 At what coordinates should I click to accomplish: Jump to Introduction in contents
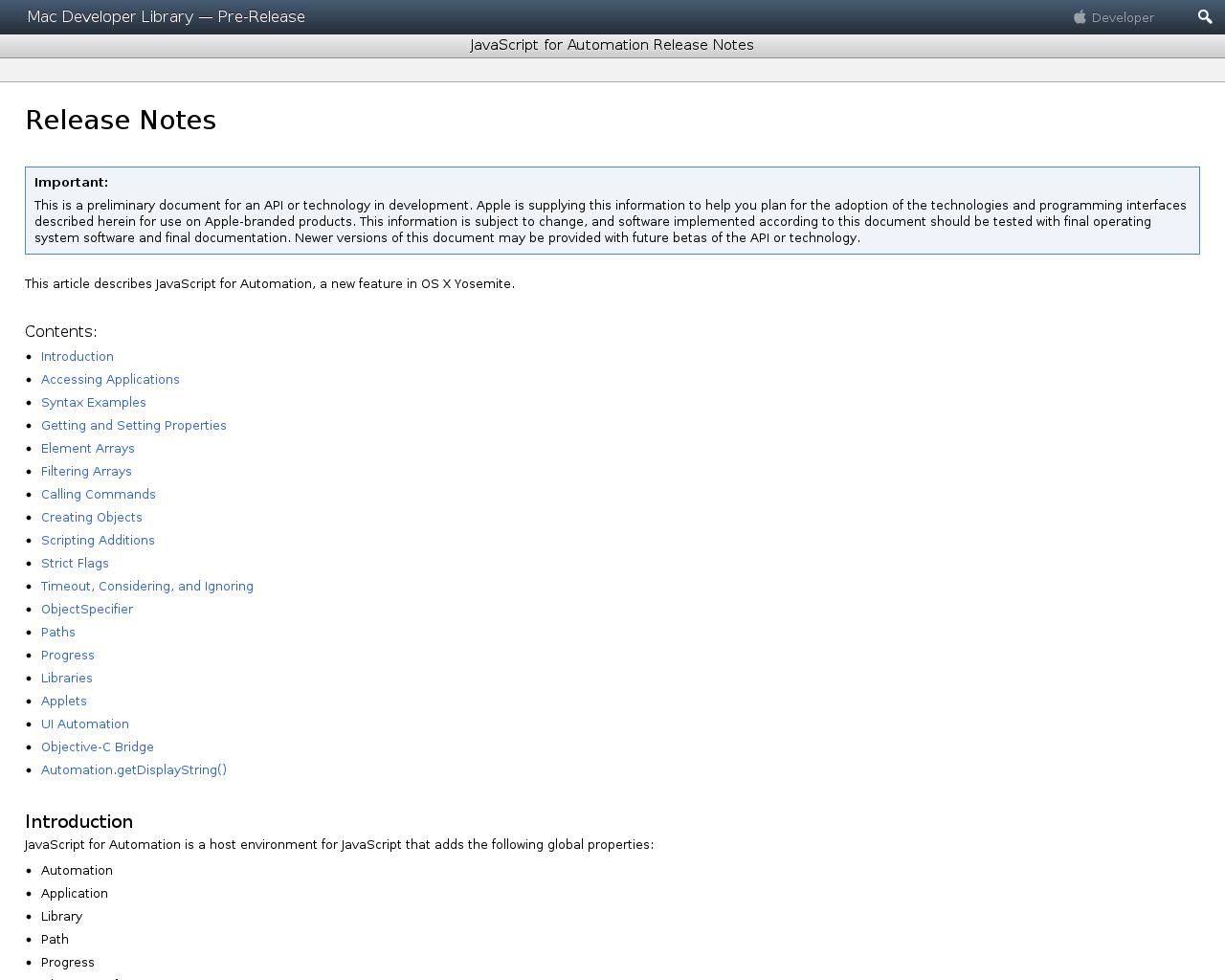click(x=78, y=356)
